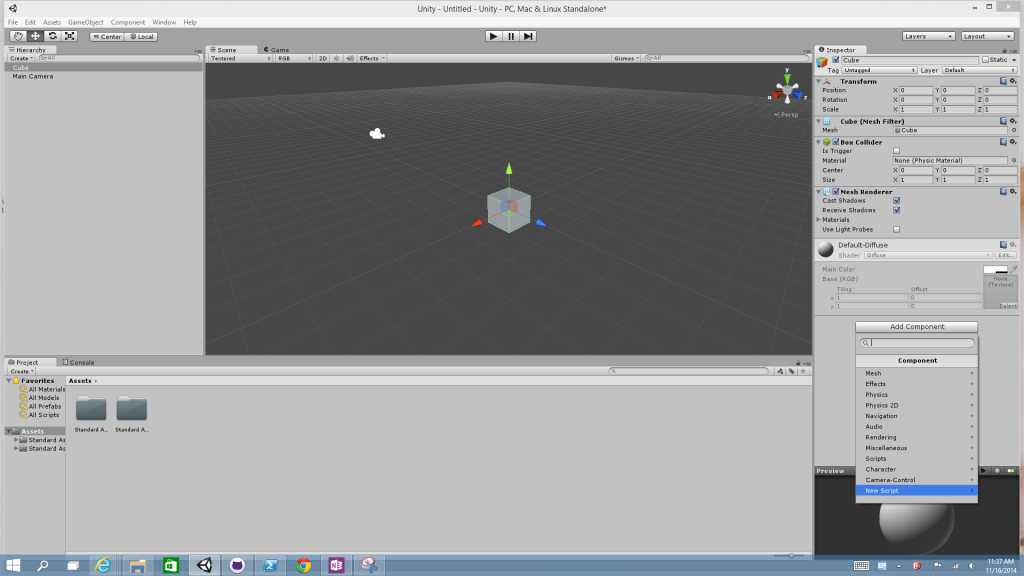Open the Shader dropdown showing Diffuse
The height and width of the screenshot is (576, 1024).
point(928,255)
